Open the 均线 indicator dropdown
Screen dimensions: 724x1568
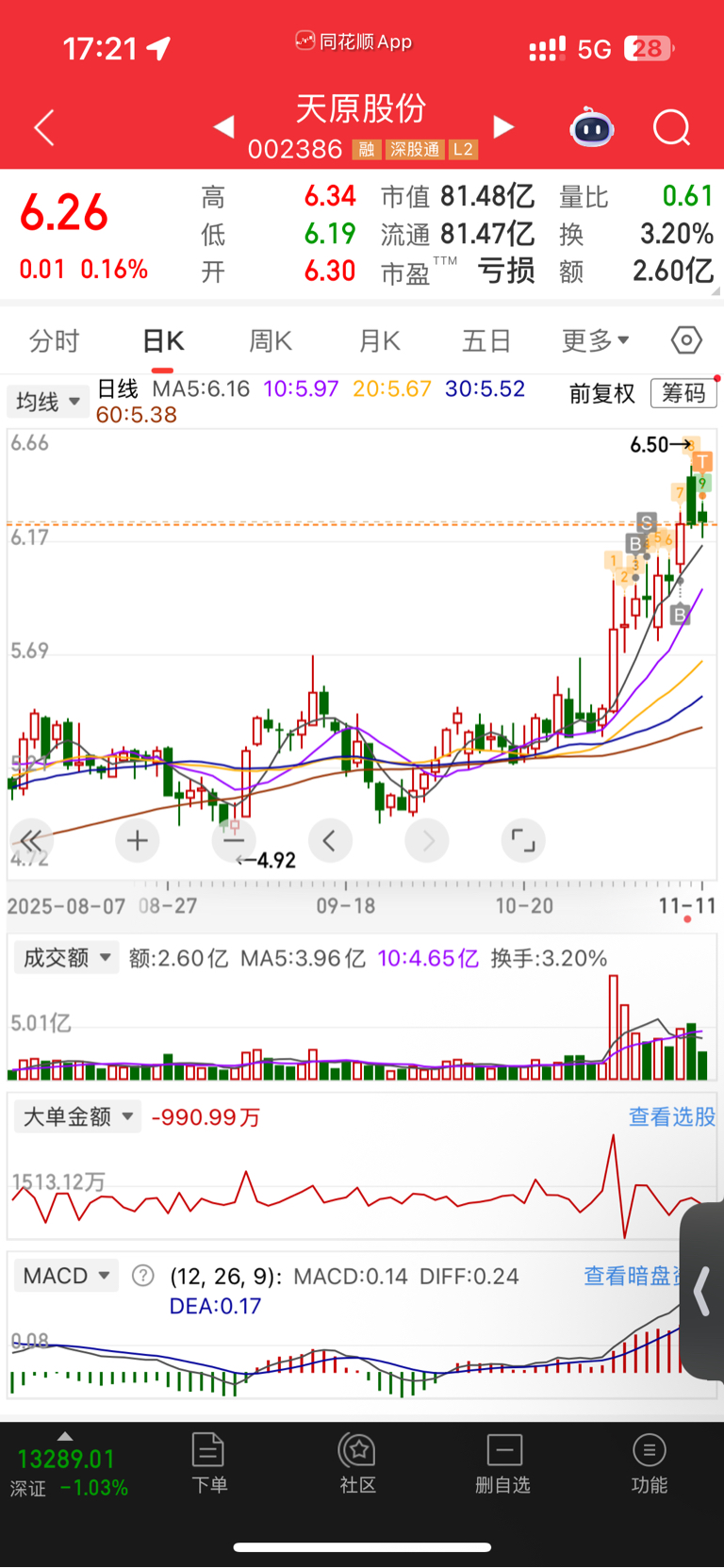point(48,402)
